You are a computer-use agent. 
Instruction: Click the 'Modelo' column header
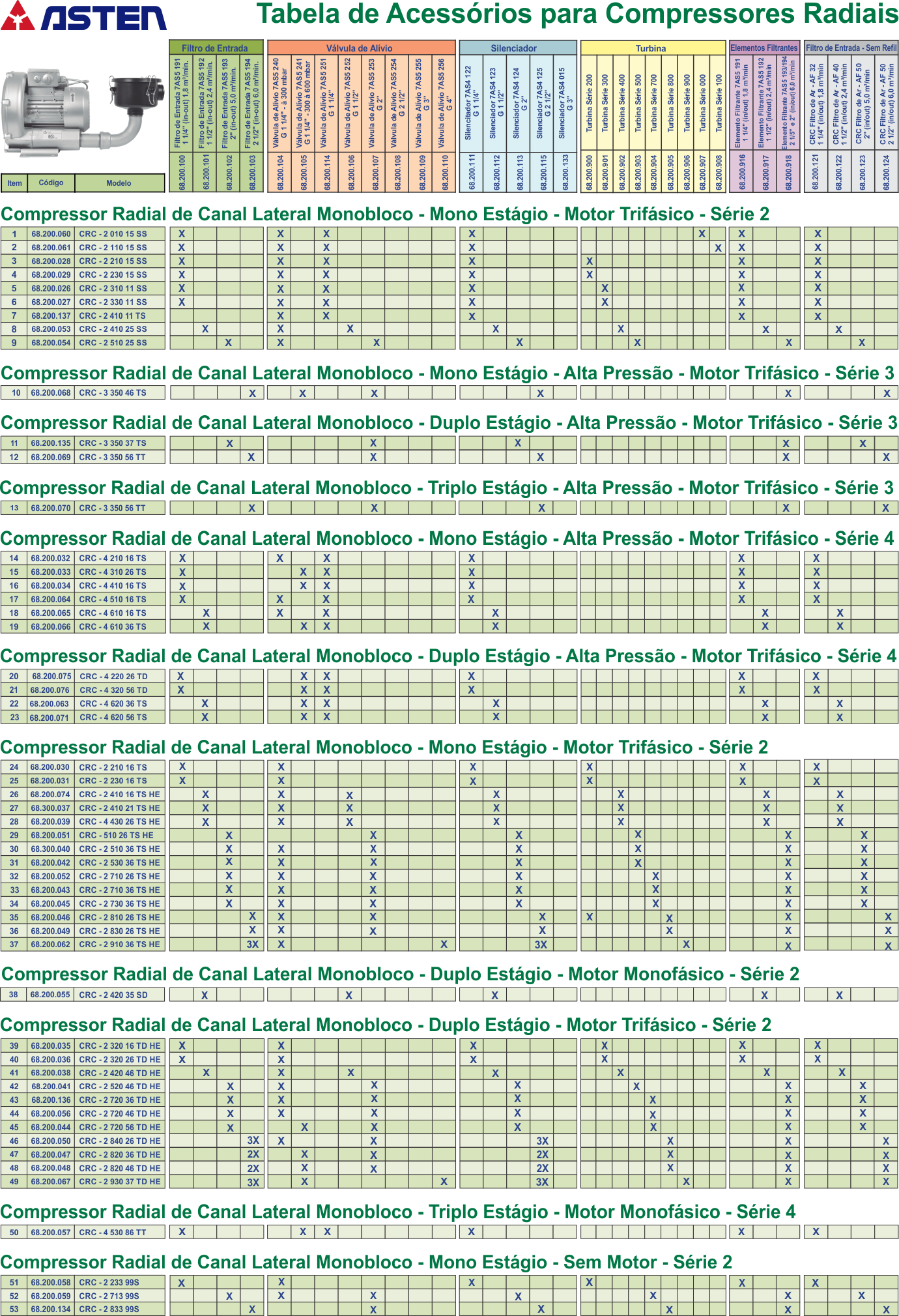click(x=119, y=183)
